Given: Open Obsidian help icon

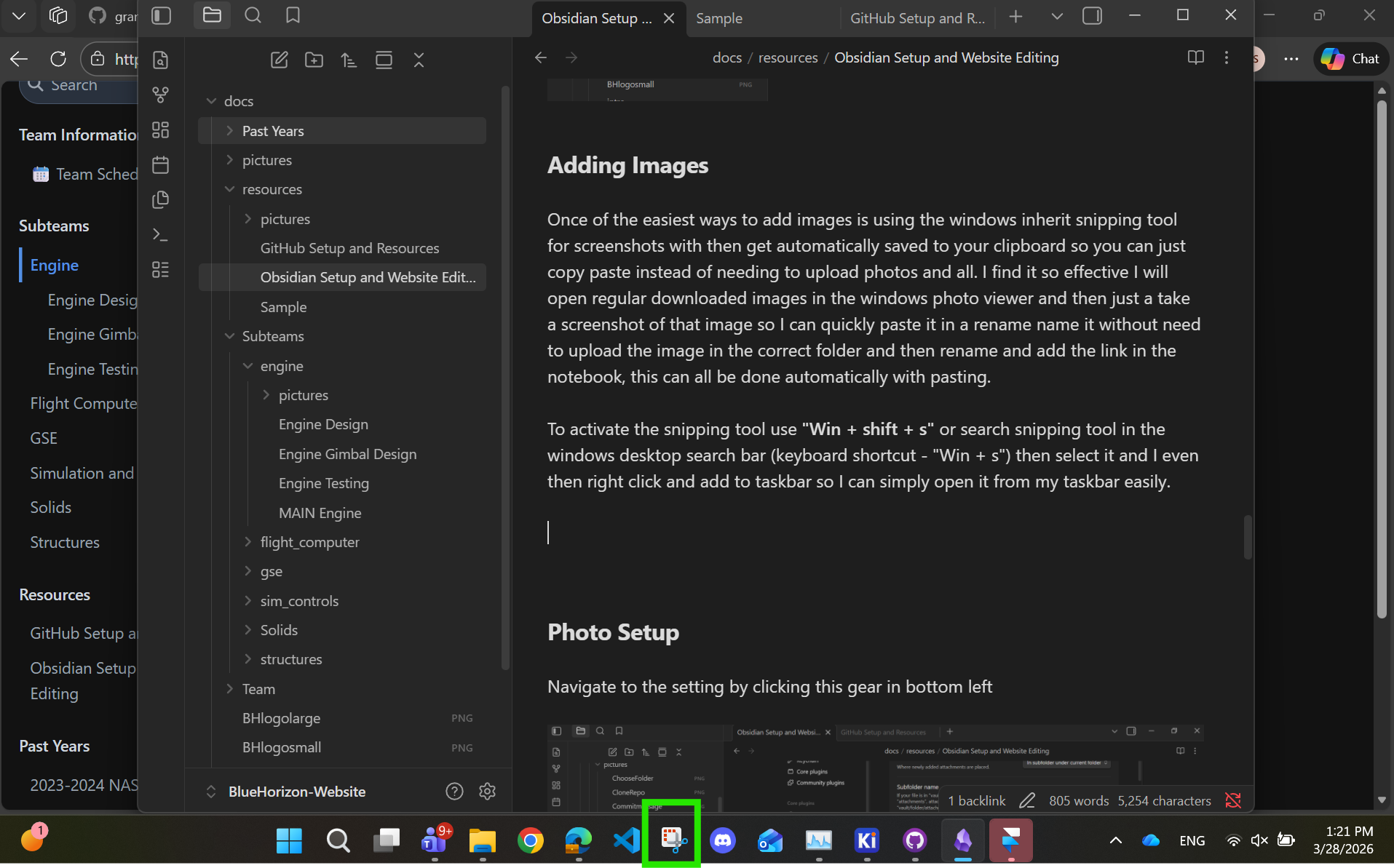Looking at the screenshot, I should pyautogui.click(x=454, y=791).
